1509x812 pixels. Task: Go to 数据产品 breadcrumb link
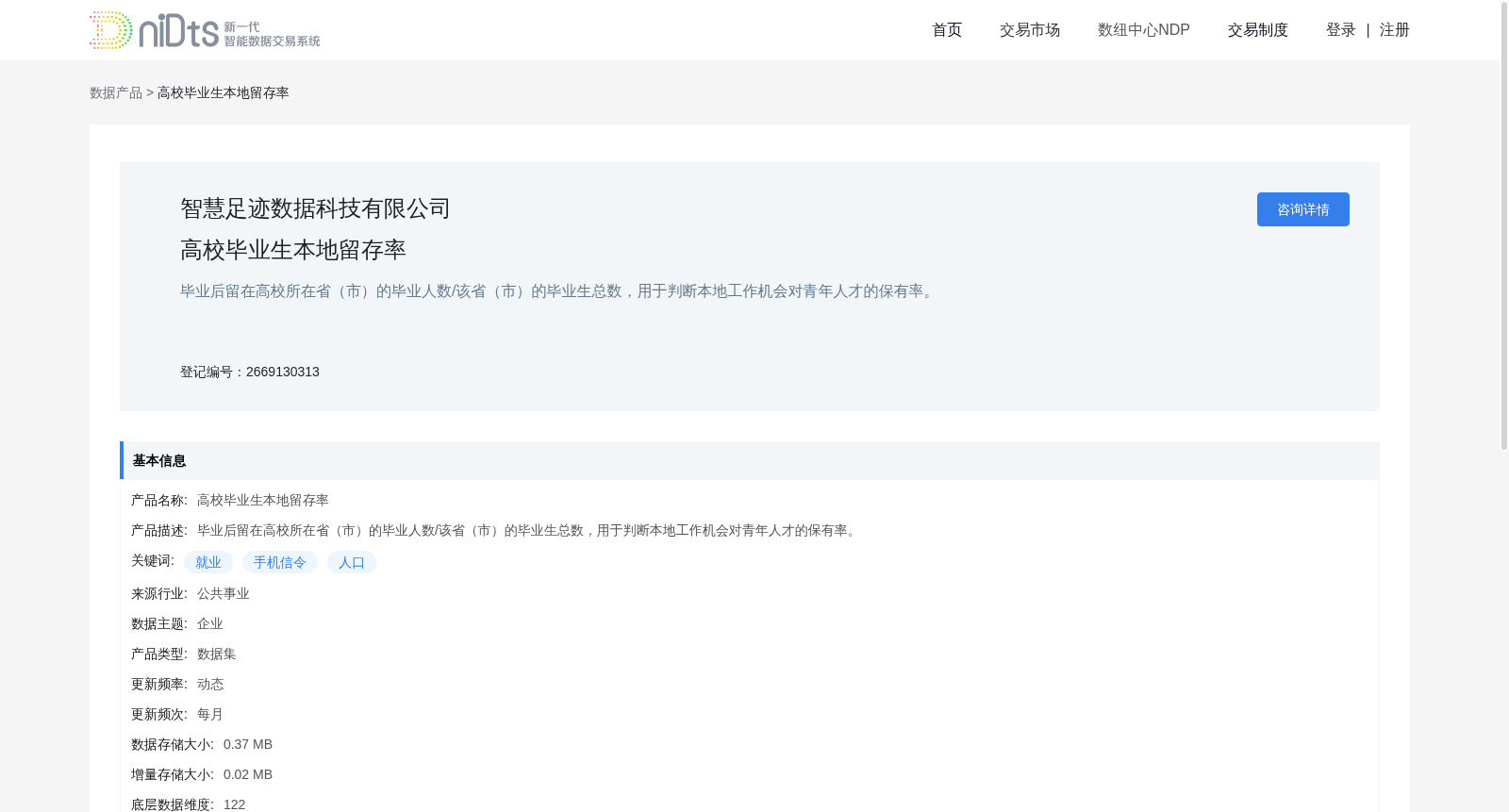pyautogui.click(x=116, y=92)
